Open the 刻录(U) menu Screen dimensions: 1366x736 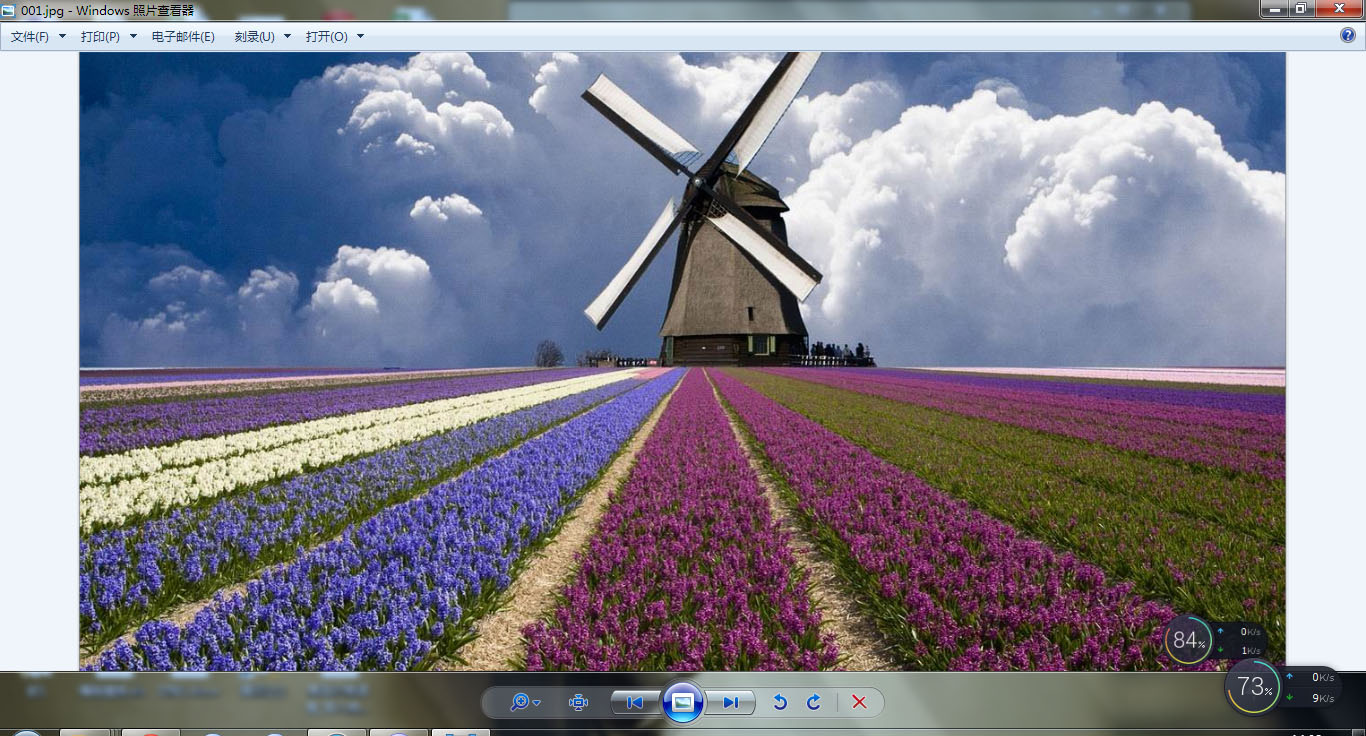[254, 37]
